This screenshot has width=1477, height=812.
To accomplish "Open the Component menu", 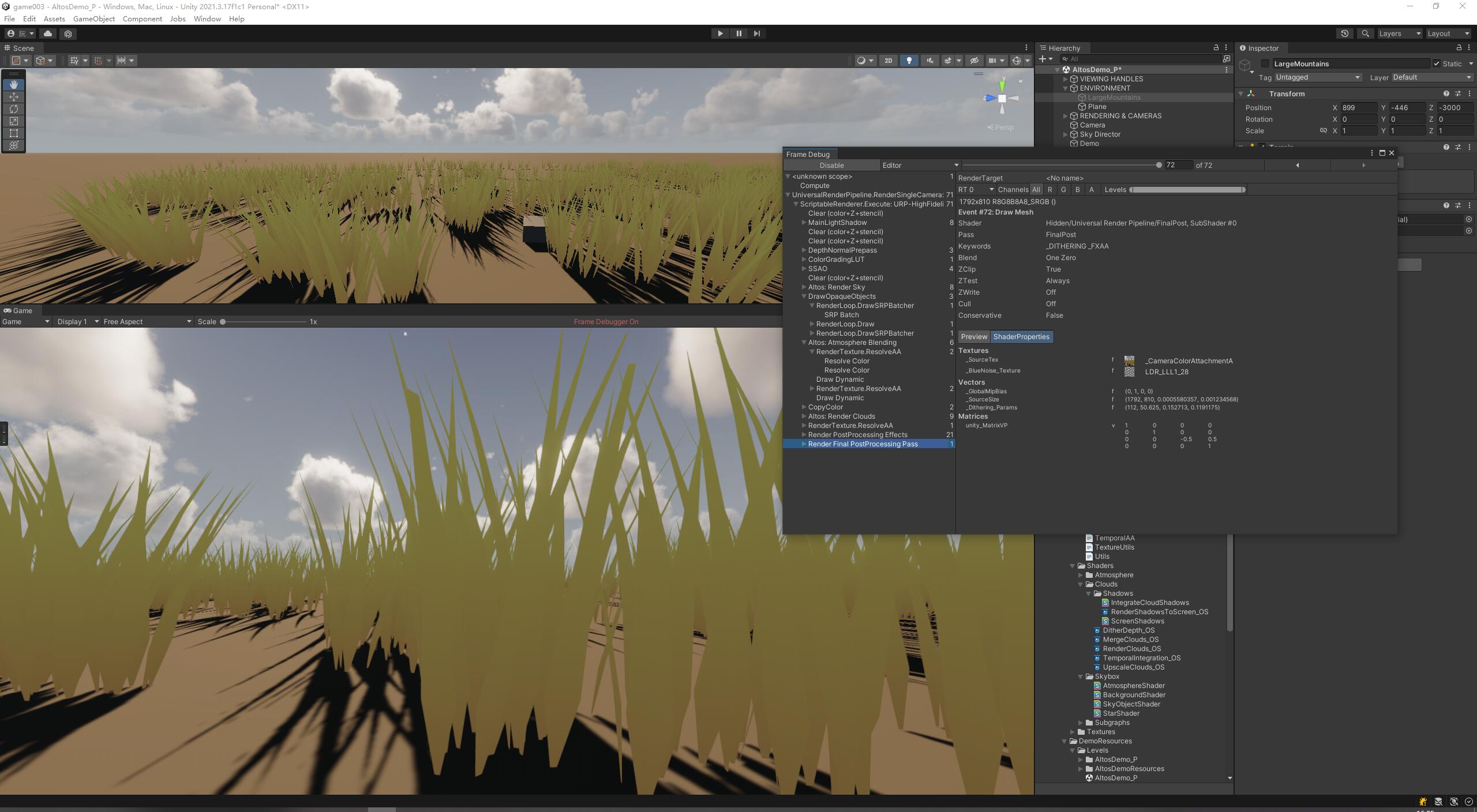I will tap(142, 19).
